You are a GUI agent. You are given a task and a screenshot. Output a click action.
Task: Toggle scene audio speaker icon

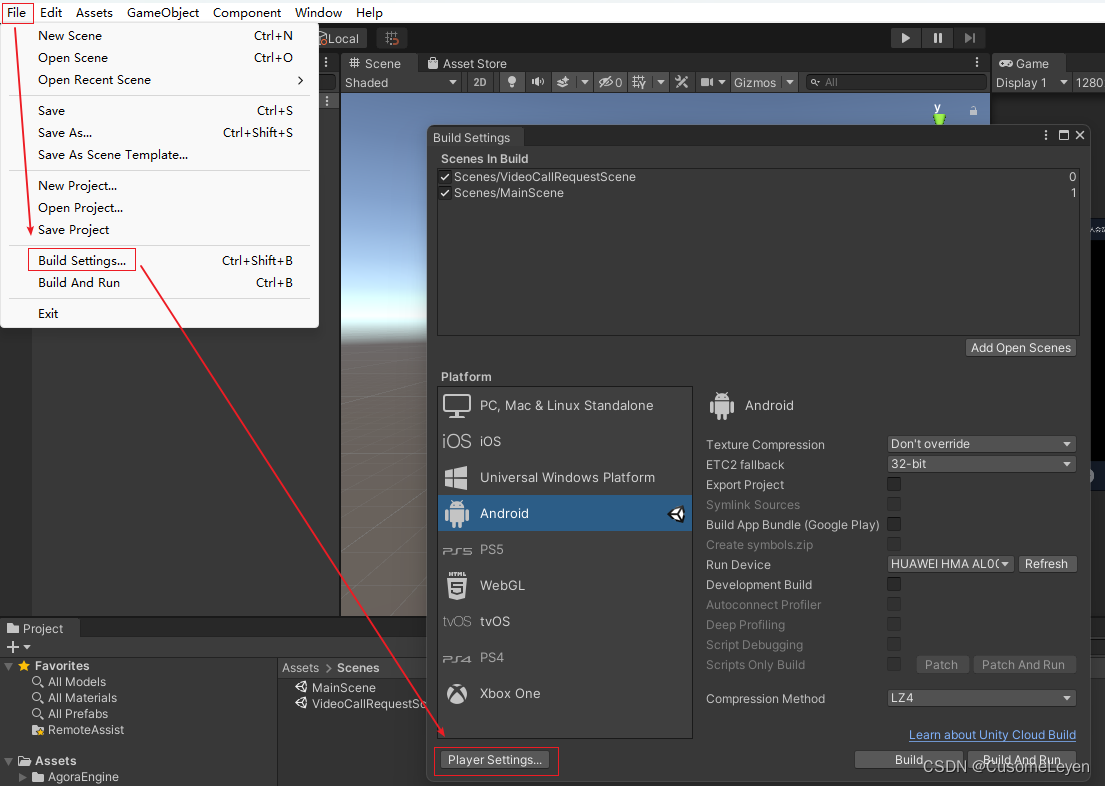[538, 82]
